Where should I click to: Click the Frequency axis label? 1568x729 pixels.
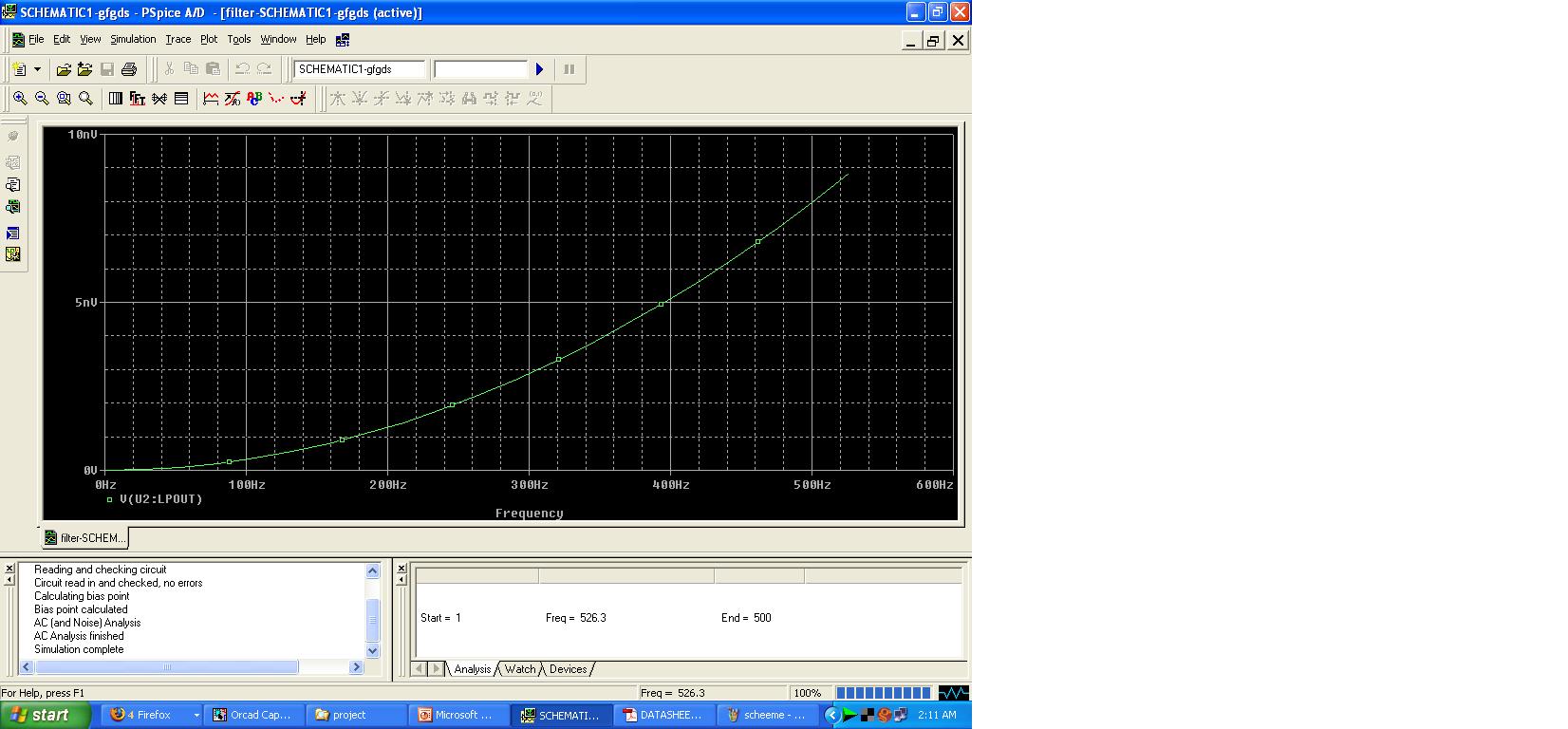pos(530,514)
